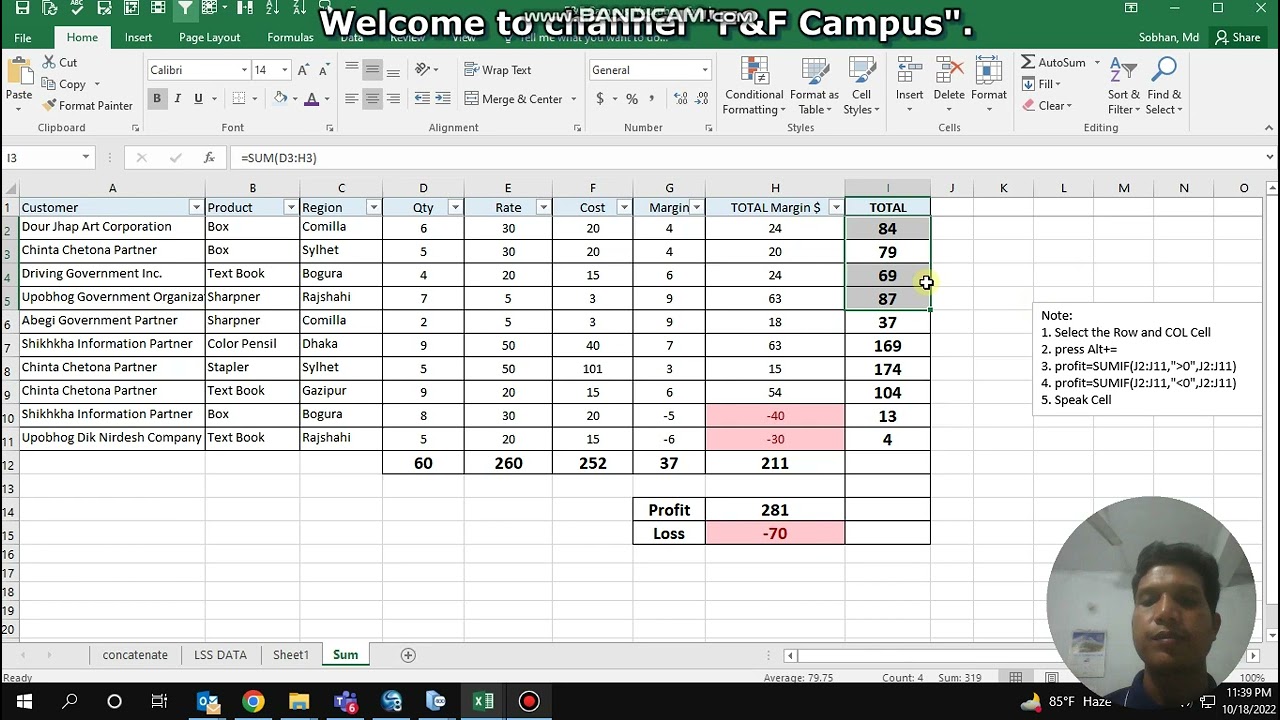Open the Fill dropdown in Editing group
Screen dimensions: 1280x720
click(x=1041, y=84)
